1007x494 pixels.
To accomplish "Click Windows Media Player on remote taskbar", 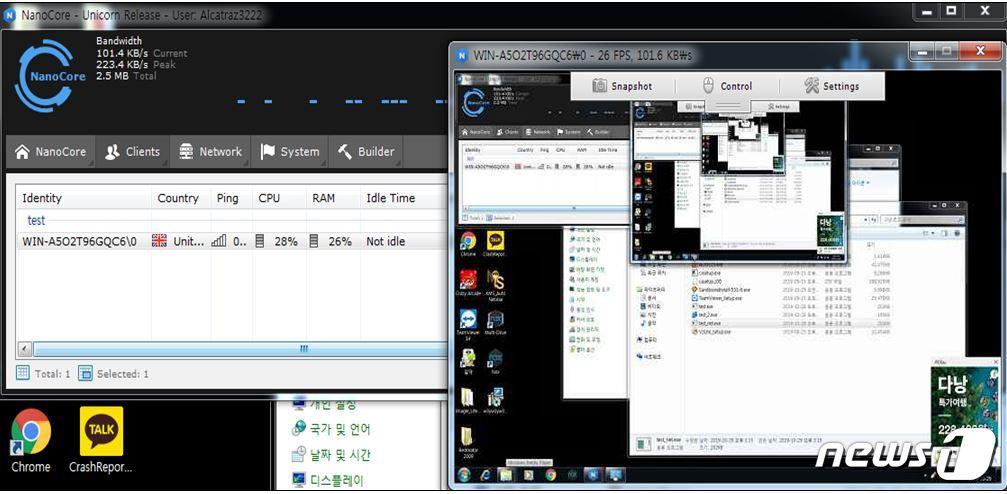I will pyautogui.click(x=529, y=475).
